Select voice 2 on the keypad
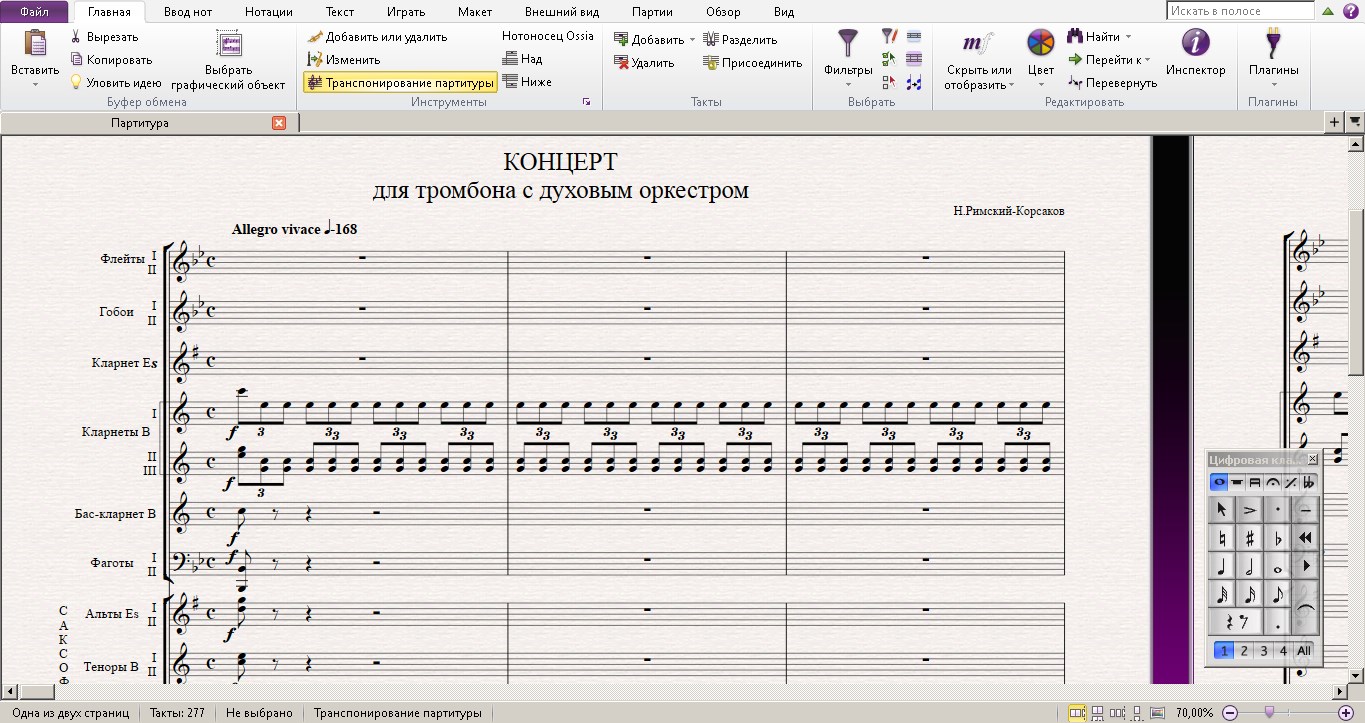 [1243, 651]
